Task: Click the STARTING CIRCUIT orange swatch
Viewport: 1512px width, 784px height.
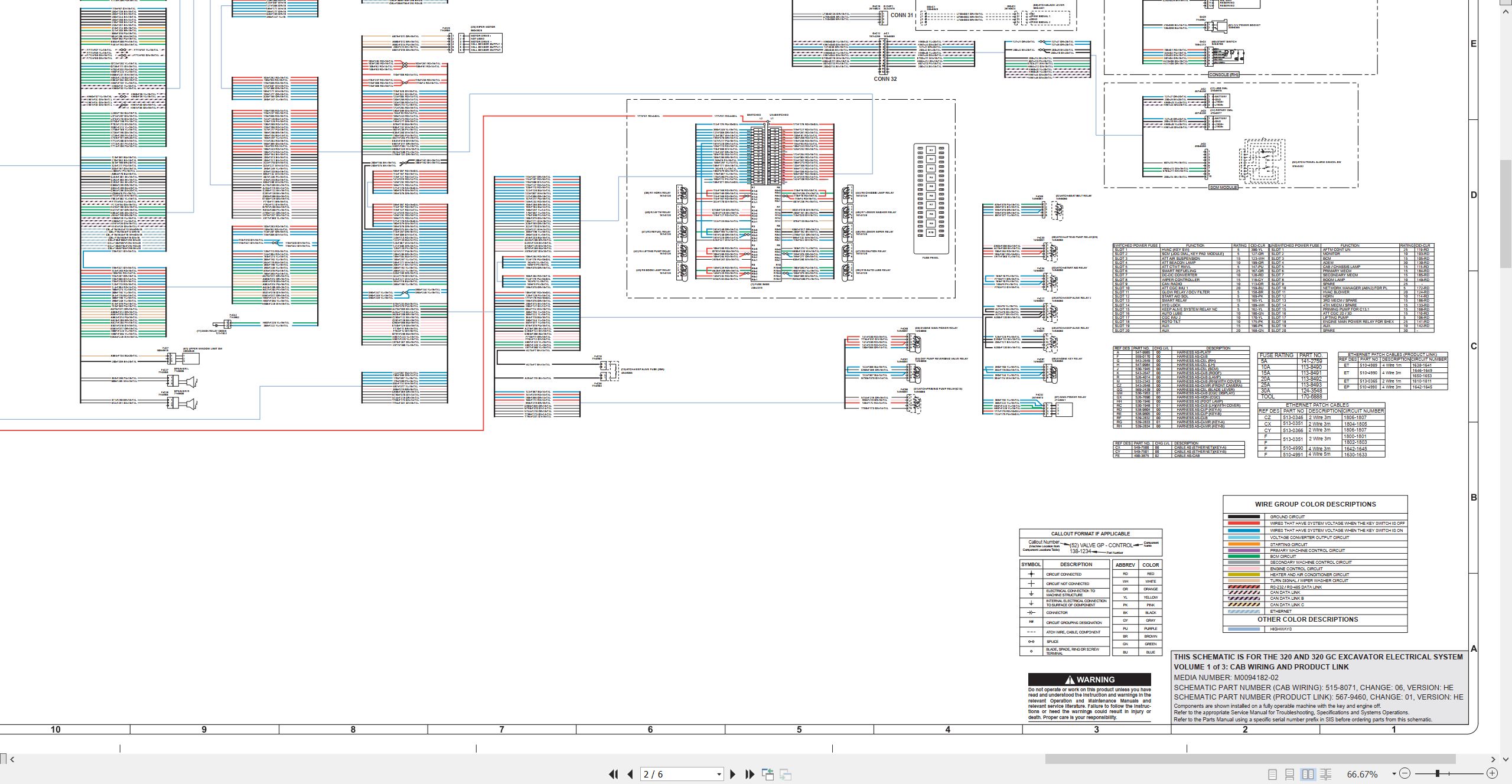Action: click(1244, 544)
